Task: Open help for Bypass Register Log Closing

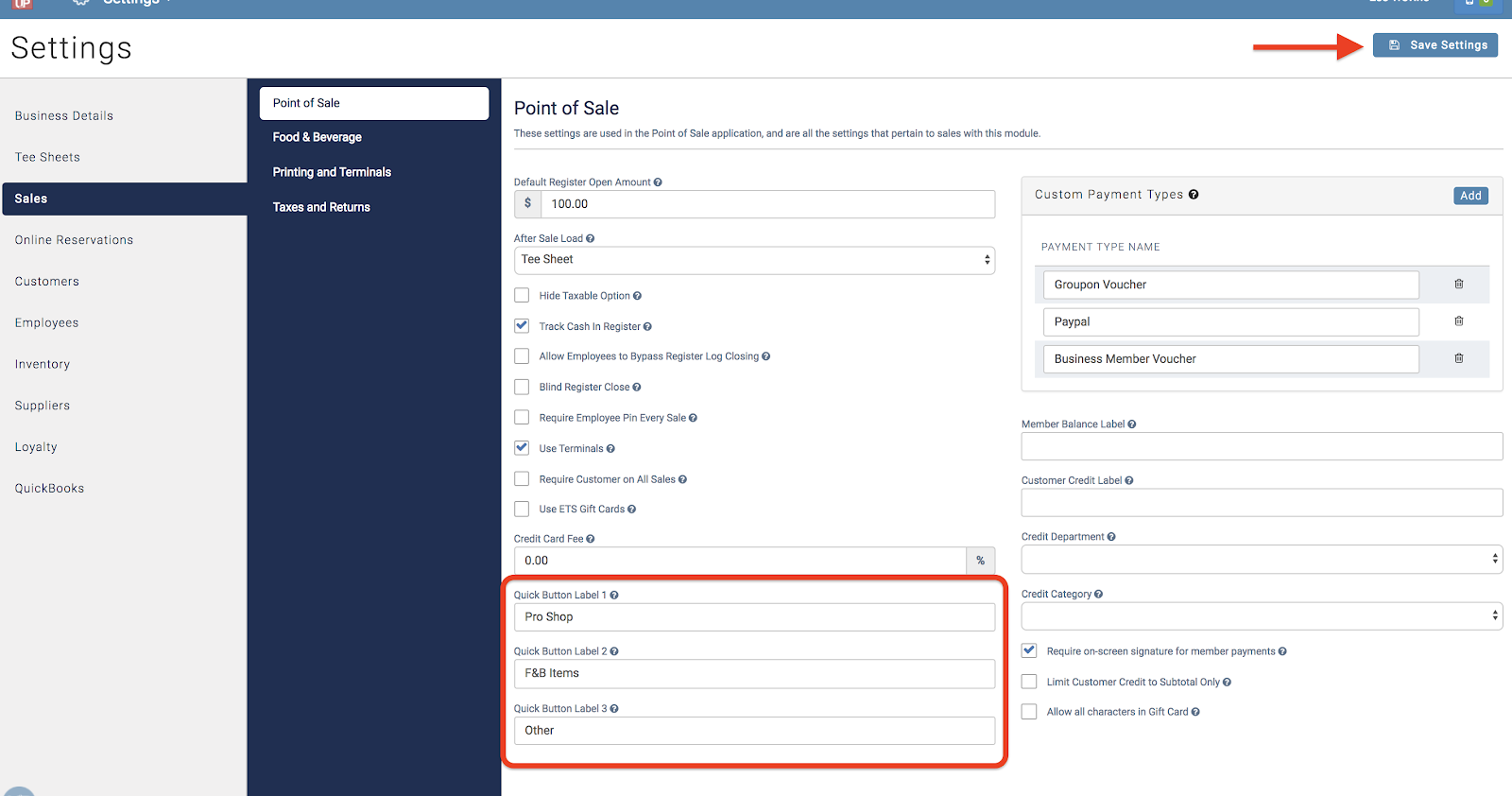Action: (765, 356)
